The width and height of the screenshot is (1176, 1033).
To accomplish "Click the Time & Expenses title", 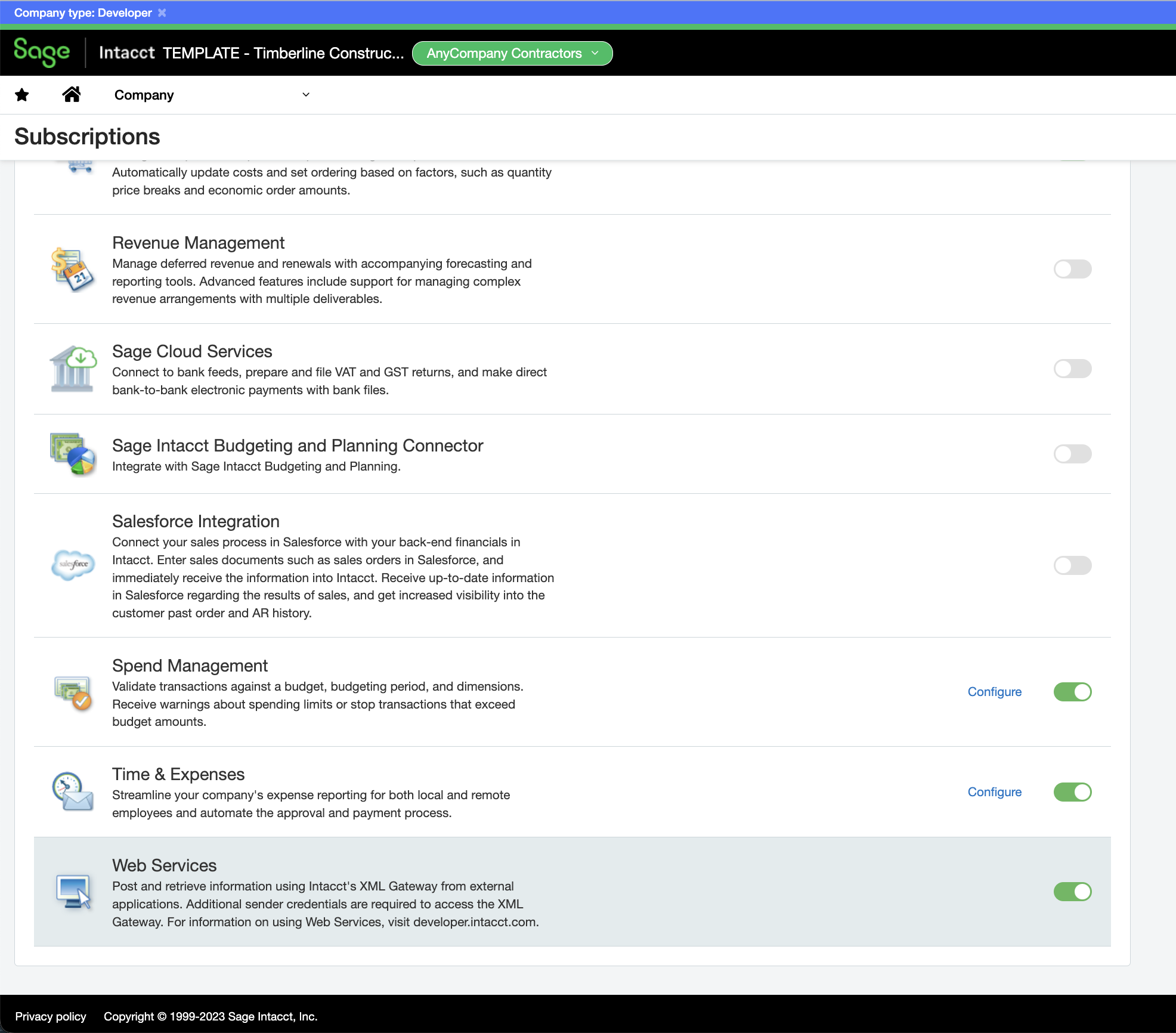I will (178, 774).
